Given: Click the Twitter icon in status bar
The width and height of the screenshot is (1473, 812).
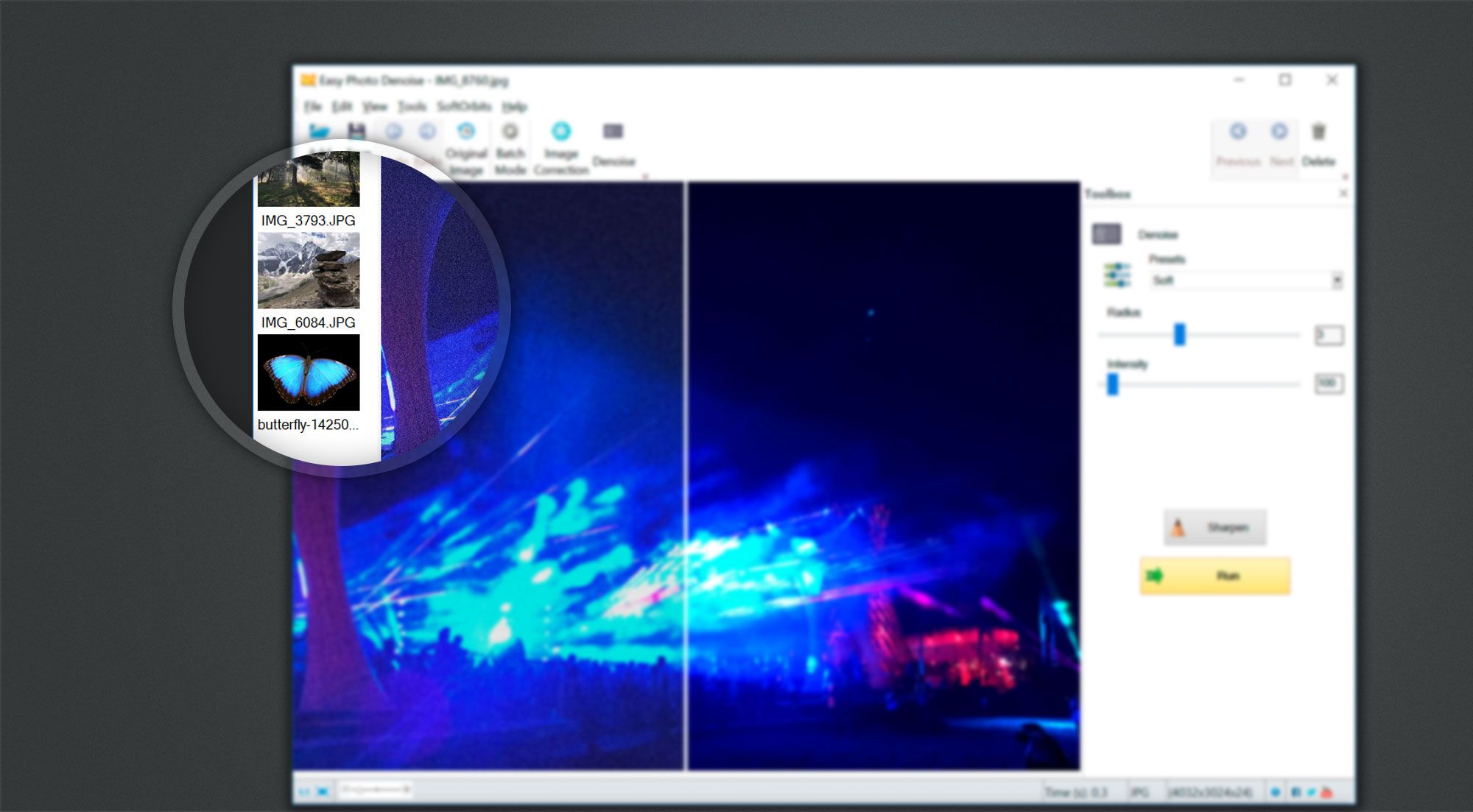Looking at the screenshot, I should click(1311, 792).
